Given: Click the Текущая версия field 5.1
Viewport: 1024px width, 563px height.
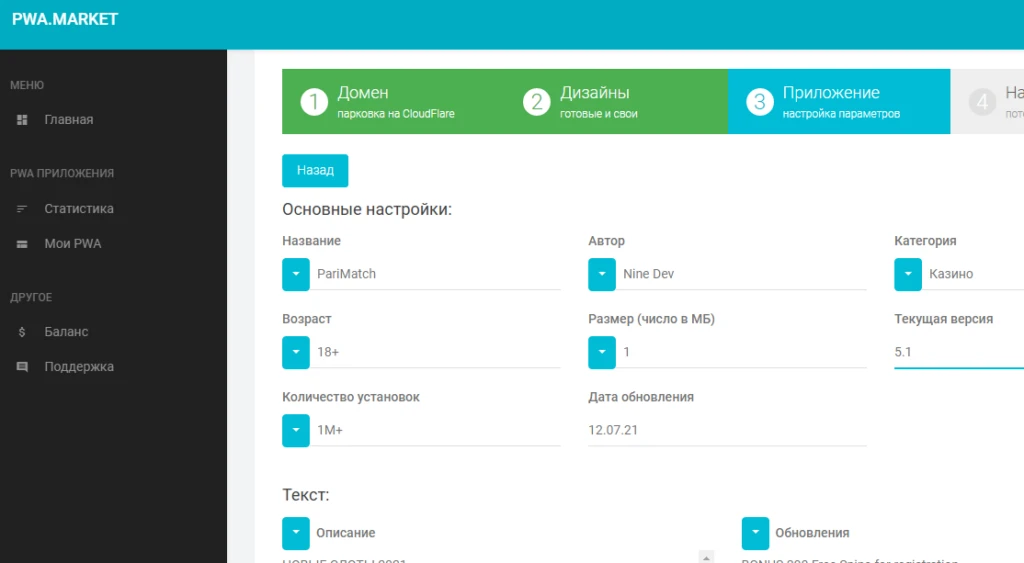Looking at the screenshot, I should [959, 353].
